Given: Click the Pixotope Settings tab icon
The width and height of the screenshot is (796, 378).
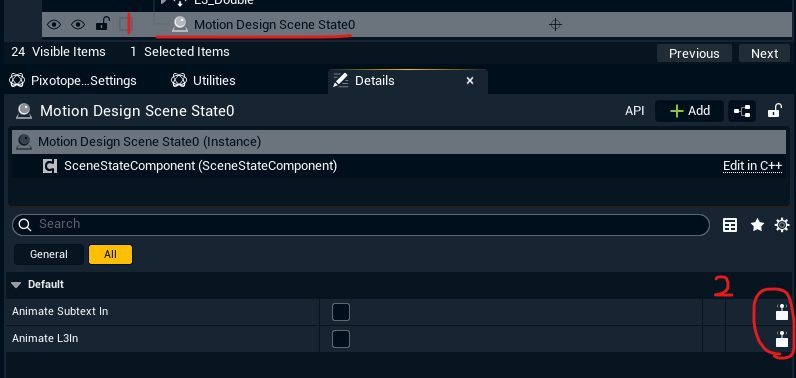Looking at the screenshot, I should (x=17, y=81).
